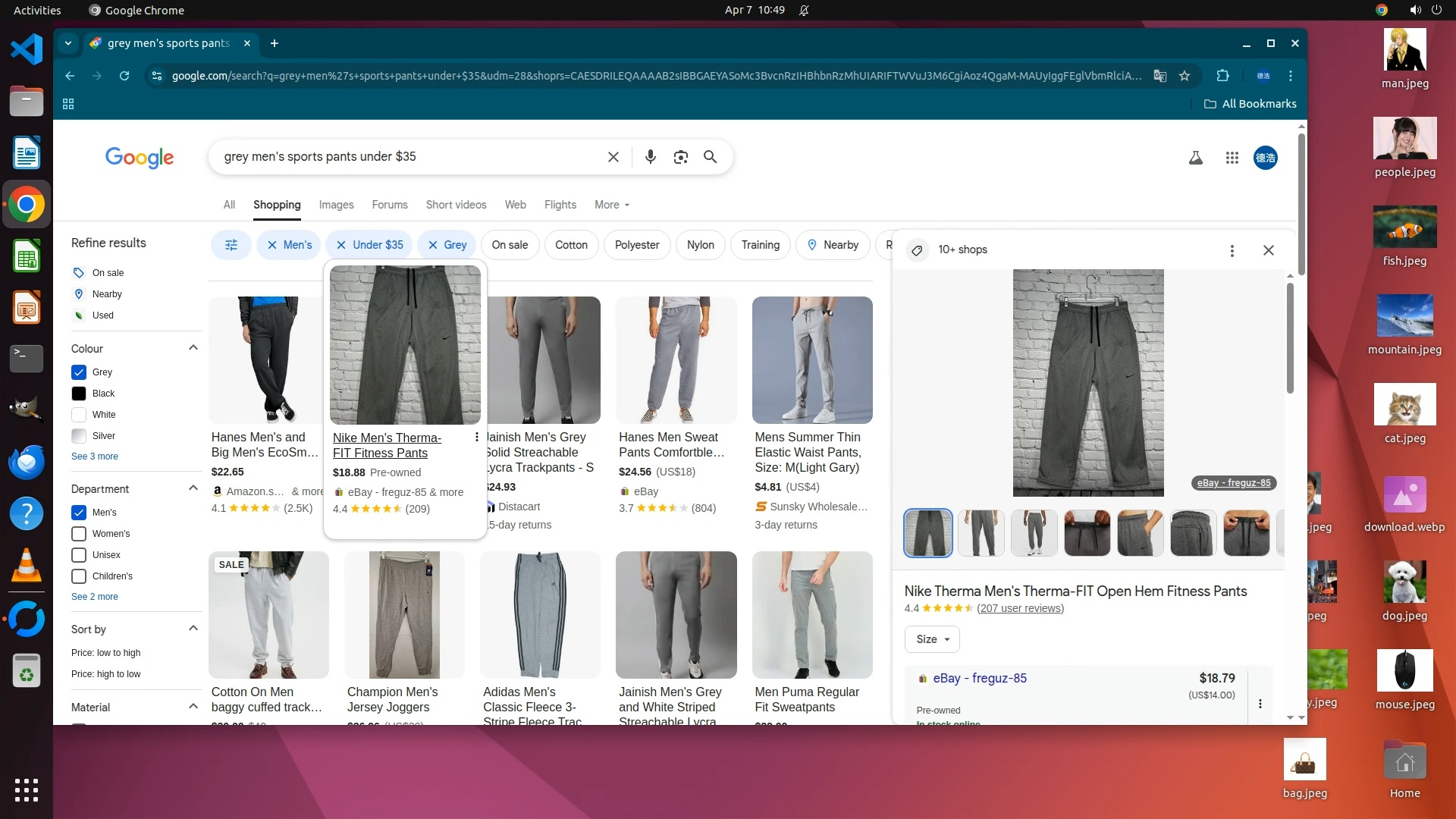
Task: Click the all filters tune icon
Action: [231, 245]
